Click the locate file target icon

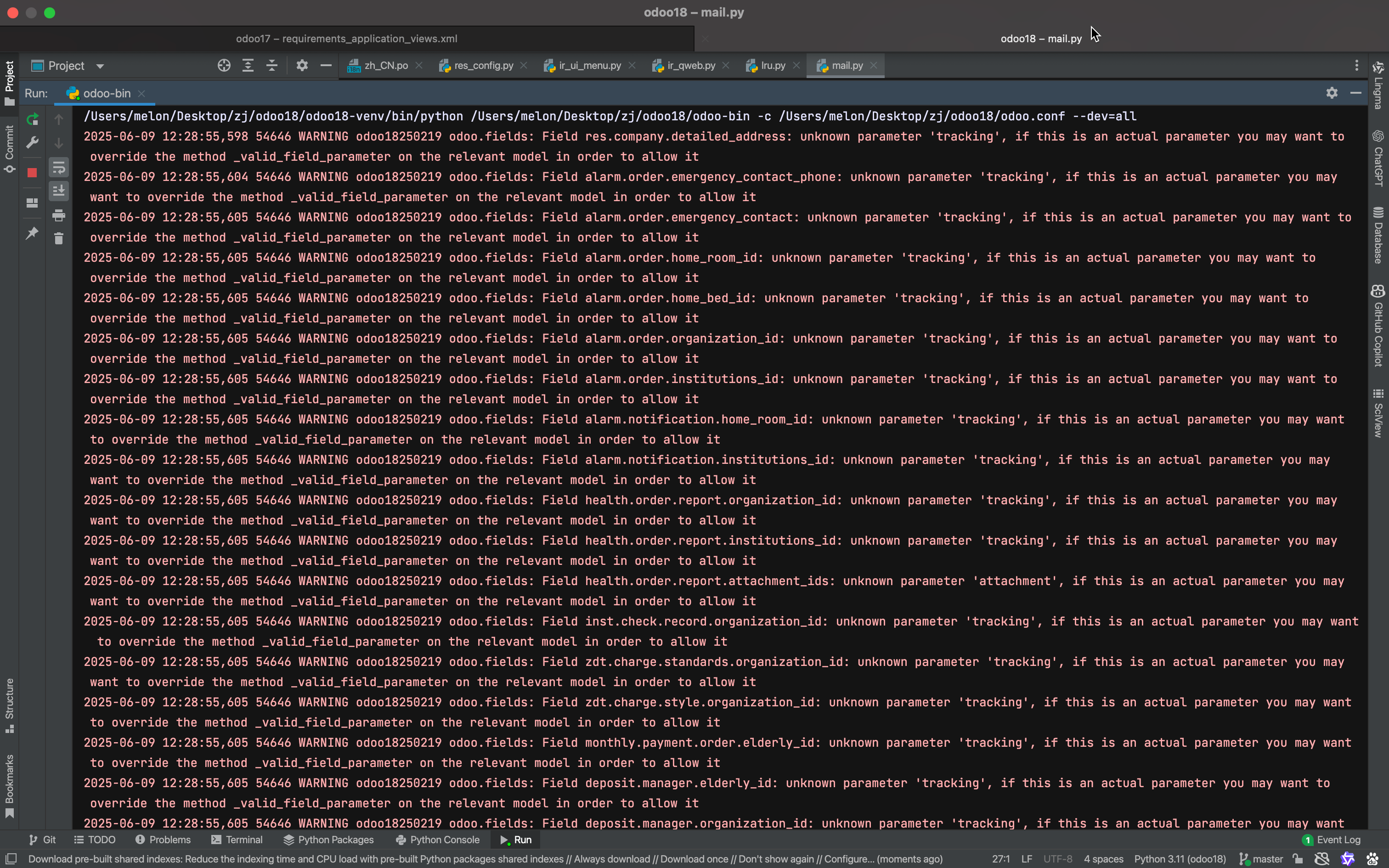click(x=224, y=65)
